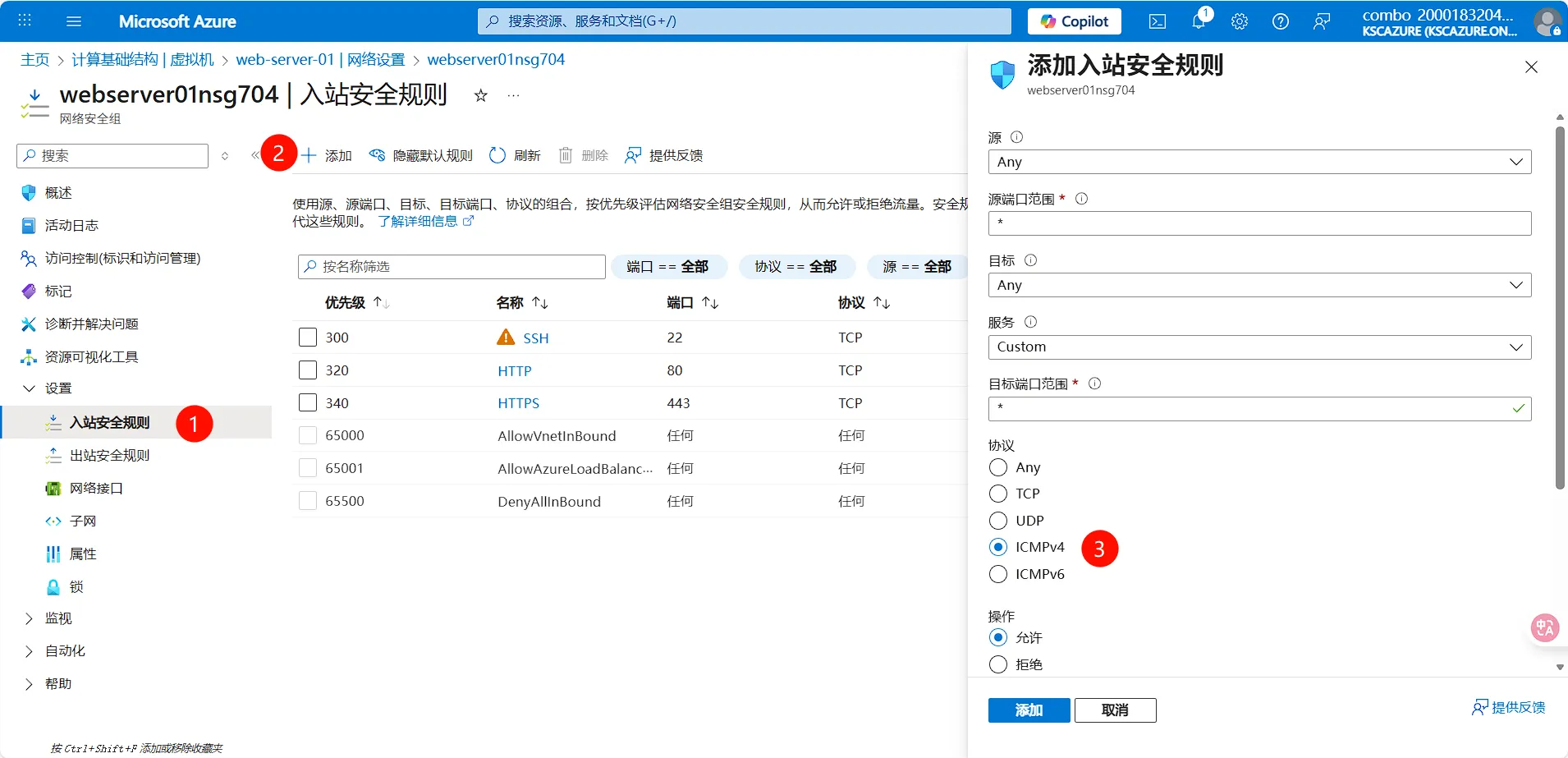Hide default rules in the toolbar
Screen dimensions: 1568x758
pos(420,155)
